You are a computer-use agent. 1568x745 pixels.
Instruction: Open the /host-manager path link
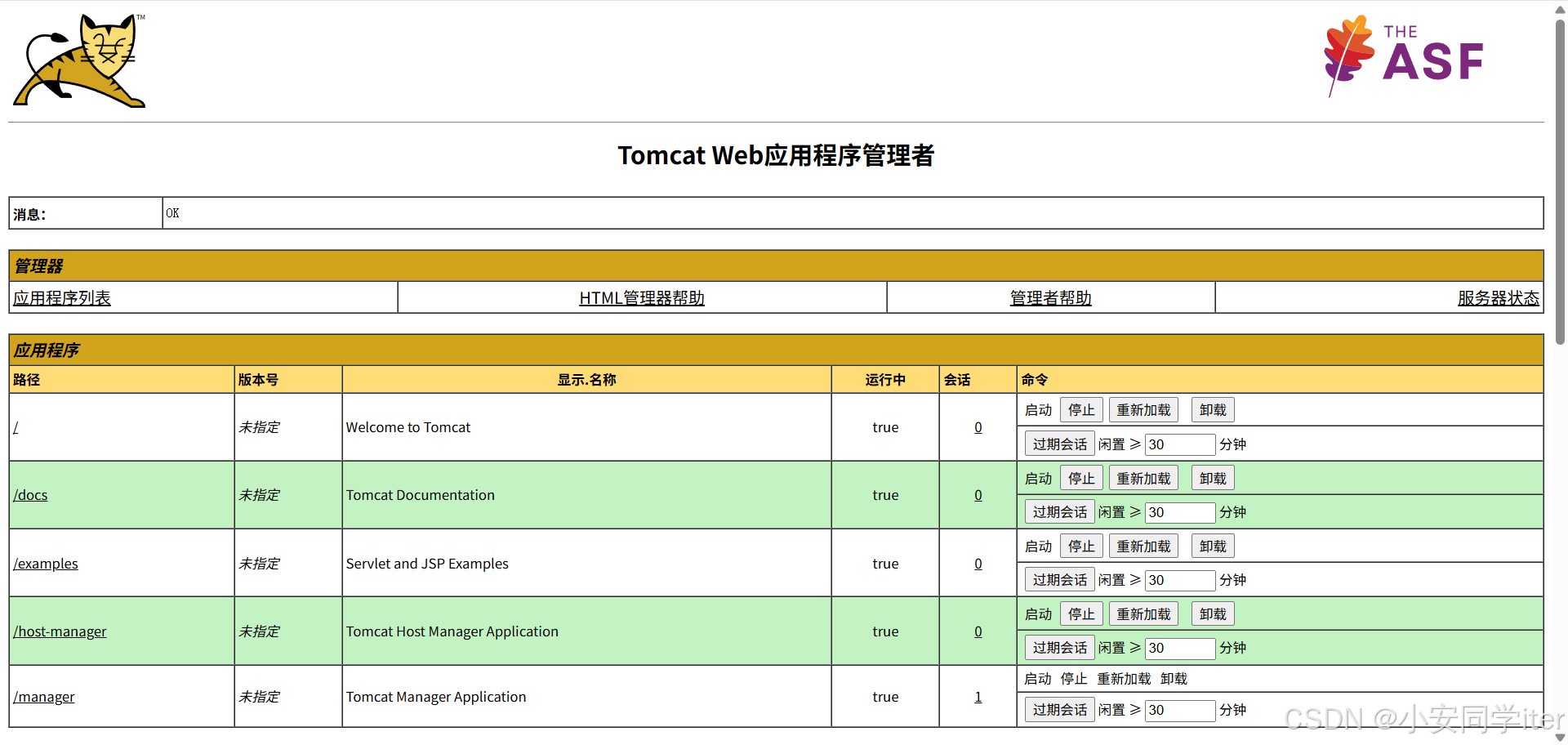tap(60, 631)
